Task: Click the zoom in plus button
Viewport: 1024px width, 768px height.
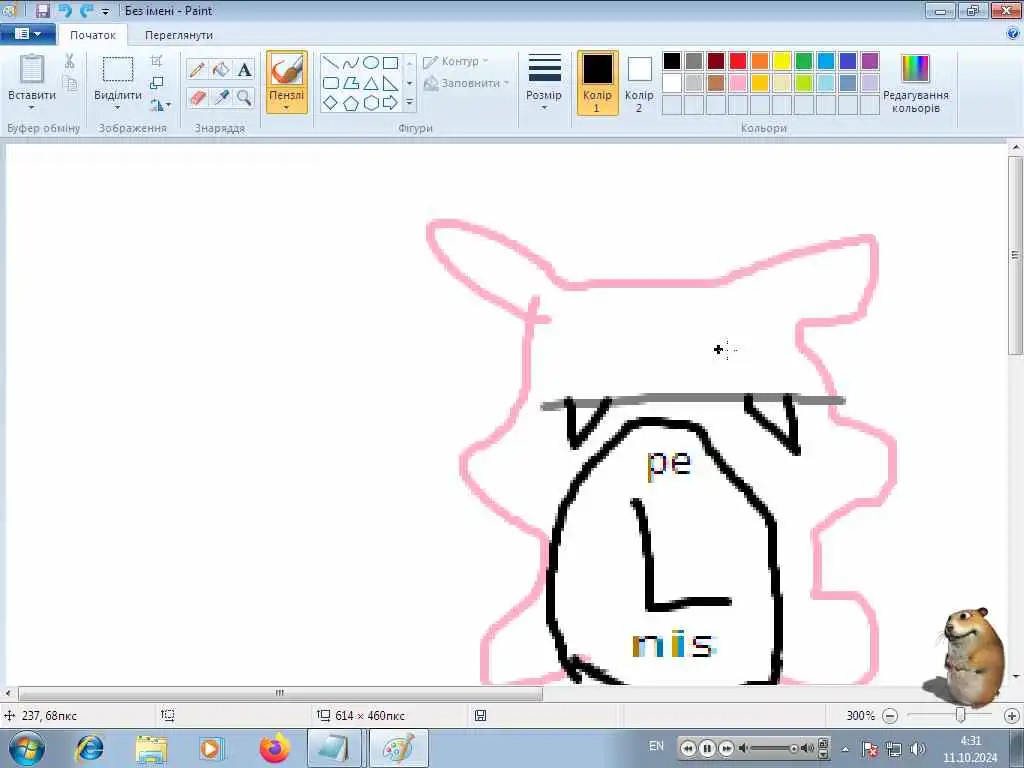Action: [x=1012, y=716]
